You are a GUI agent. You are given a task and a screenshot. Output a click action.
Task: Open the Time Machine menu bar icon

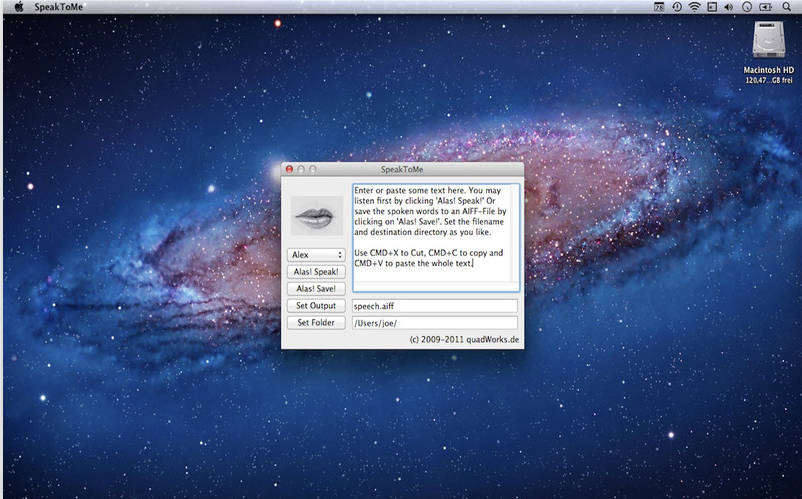point(677,7)
